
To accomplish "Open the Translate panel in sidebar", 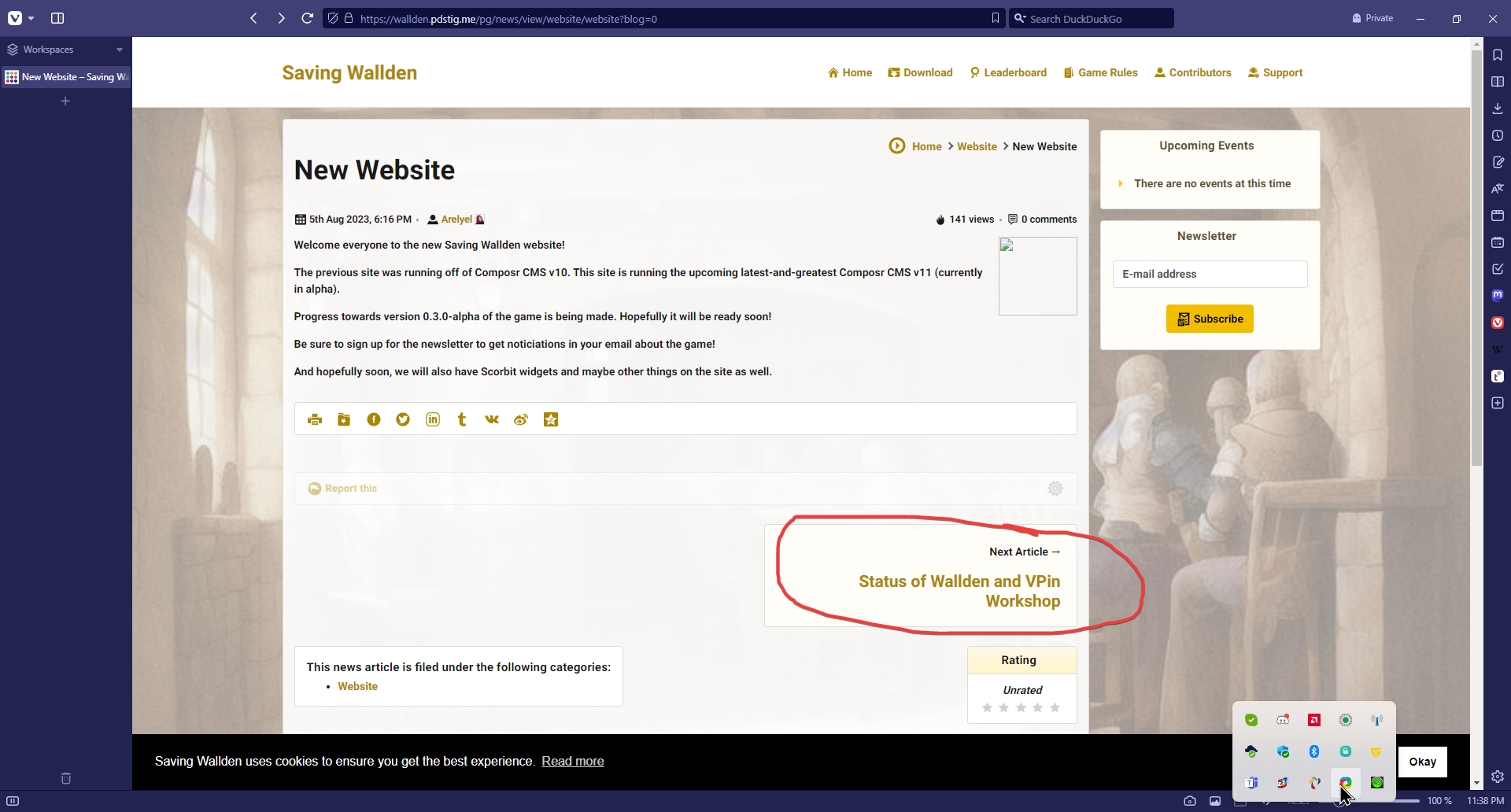I will [1497, 189].
